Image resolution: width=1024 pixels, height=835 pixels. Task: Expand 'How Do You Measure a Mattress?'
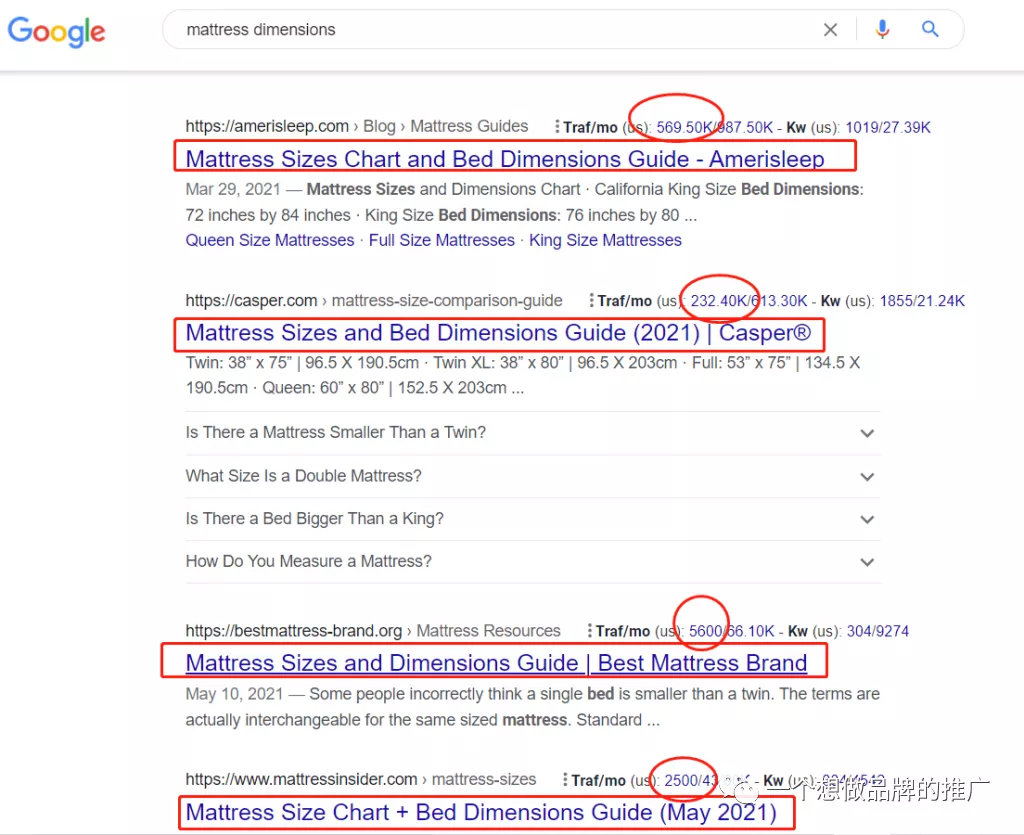[x=533, y=561]
